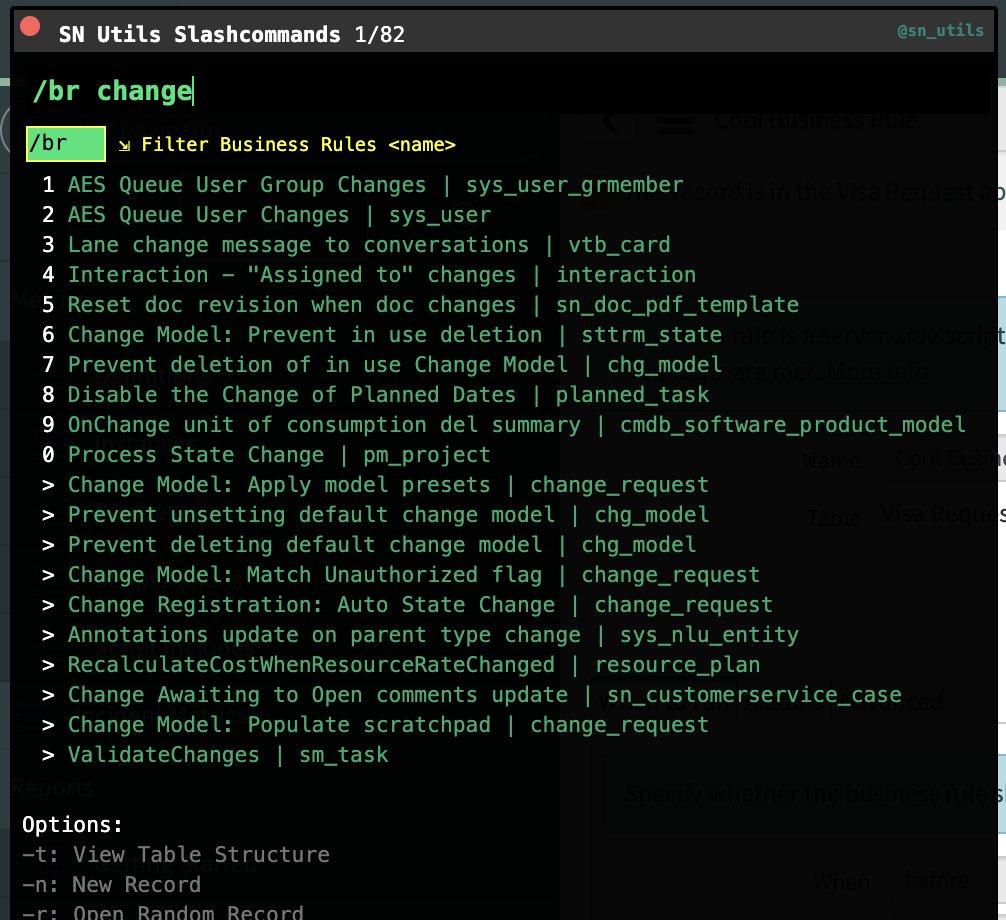The height and width of the screenshot is (920, 1006).
Task: Open 'Annotations update on parent type change'
Action: click(x=433, y=635)
